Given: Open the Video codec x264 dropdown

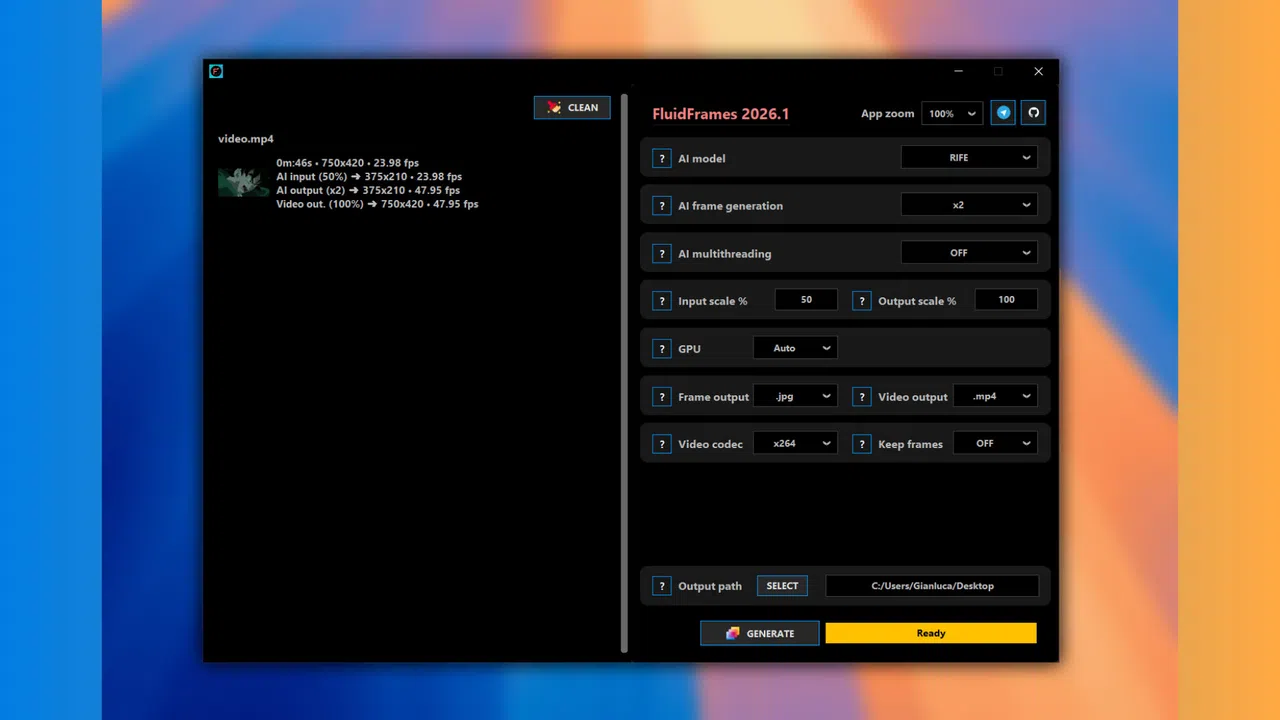Looking at the screenshot, I should point(795,443).
